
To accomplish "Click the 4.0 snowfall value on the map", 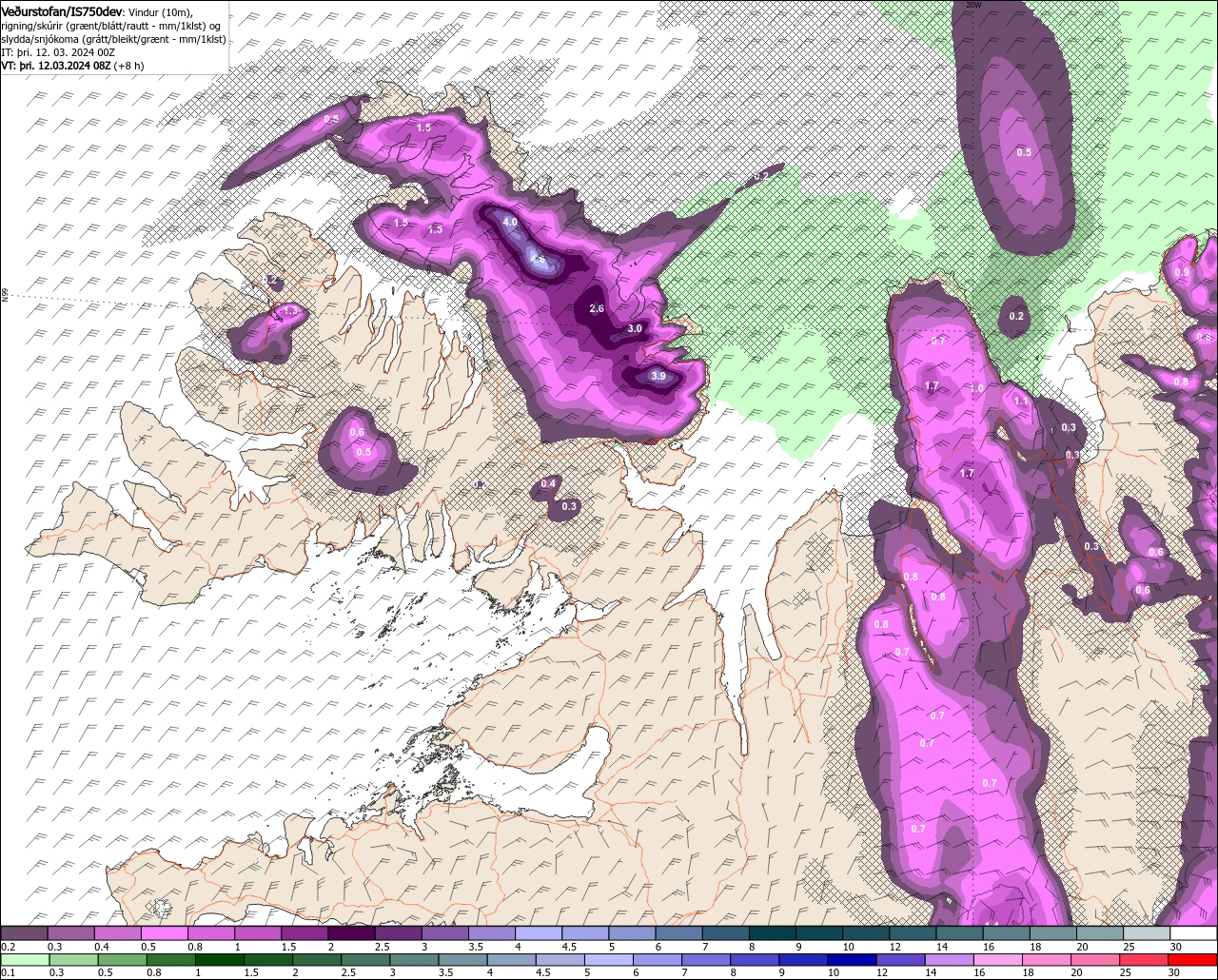I will 510,222.
